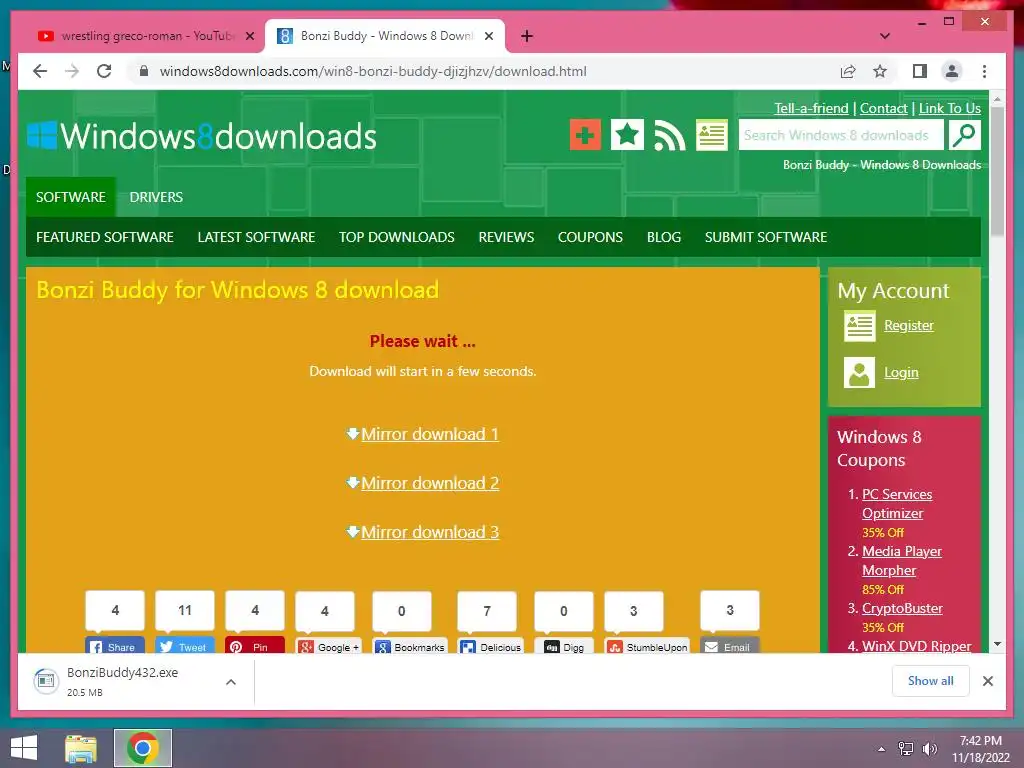This screenshot has width=1024, height=768.
Task: Open File Explorer from taskbar
Action: 81,748
